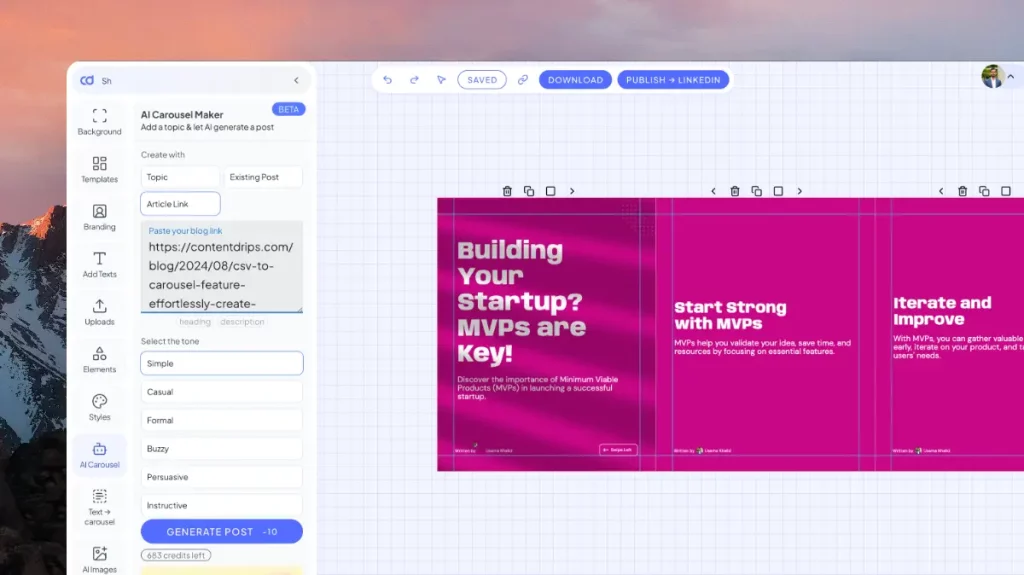Image resolution: width=1024 pixels, height=575 pixels.
Task: Move second slide left using chevron
Action: pyautogui.click(x=713, y=191)
